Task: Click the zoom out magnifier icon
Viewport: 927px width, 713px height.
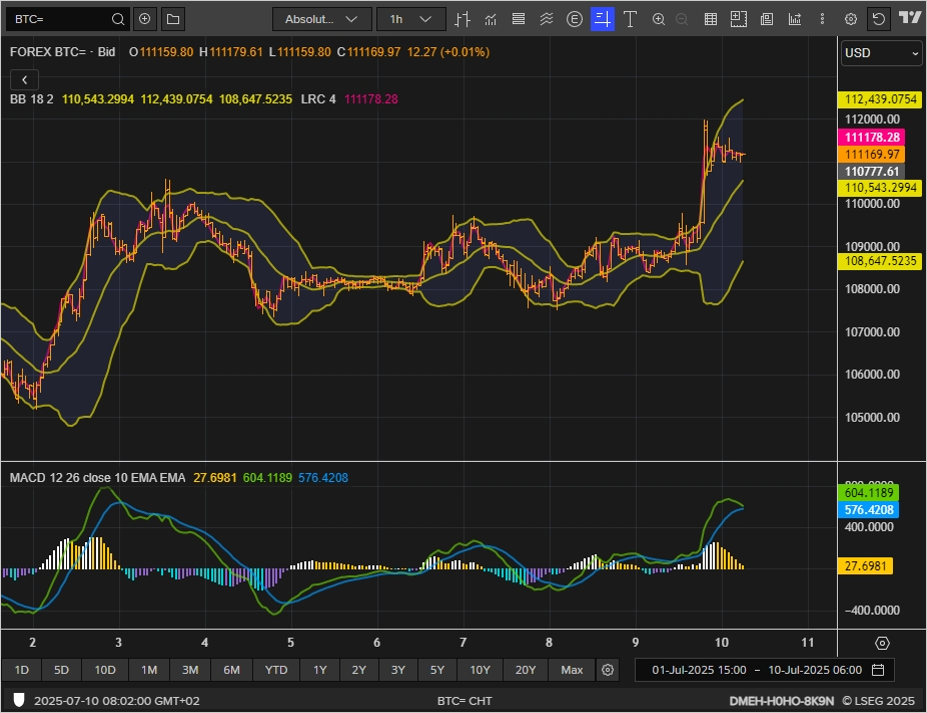Action: pos(682,20)
